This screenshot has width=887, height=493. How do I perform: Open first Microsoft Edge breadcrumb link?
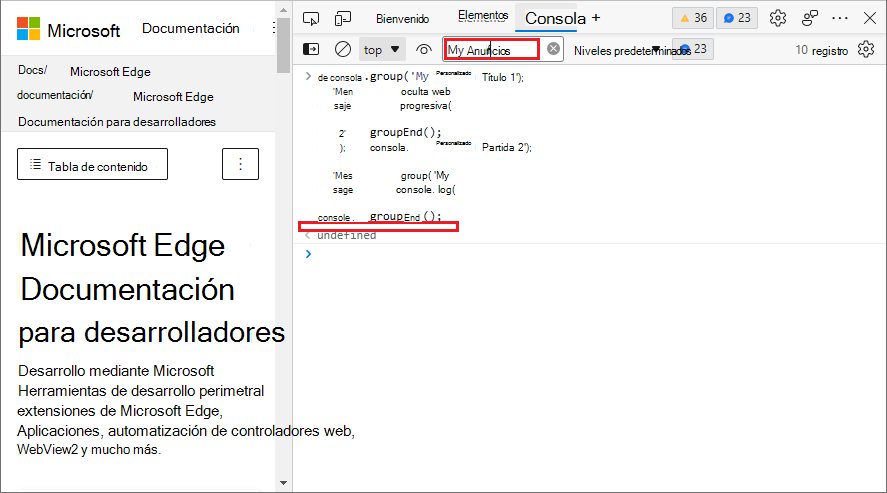(x=110, y=72)
